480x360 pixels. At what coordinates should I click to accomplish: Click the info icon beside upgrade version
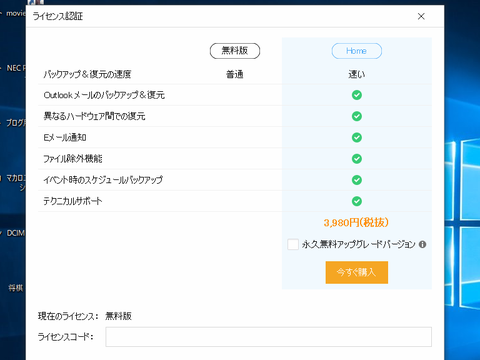coord(422,244)
